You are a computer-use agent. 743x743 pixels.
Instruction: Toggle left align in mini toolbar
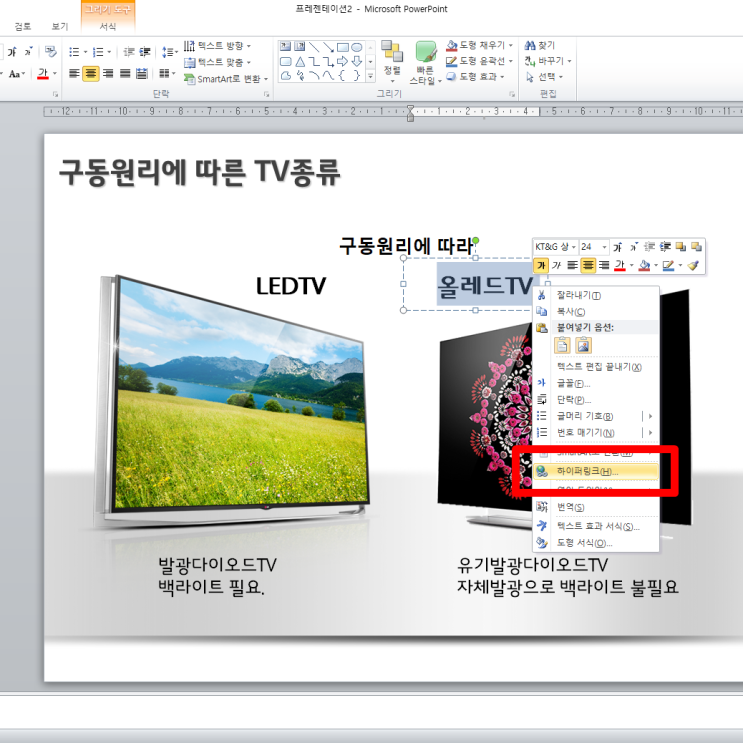pyautogui.click(x=572, y=265)
